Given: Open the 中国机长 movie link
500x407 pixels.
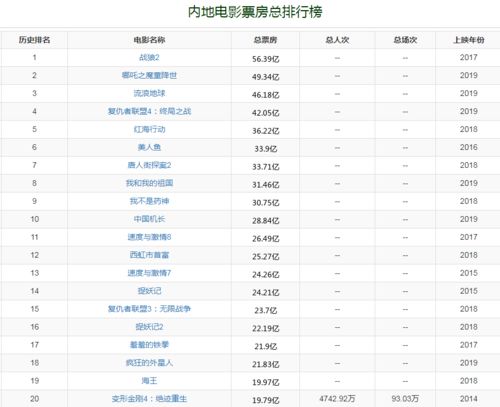Looking at the screenshot, I should click(149, 219).
